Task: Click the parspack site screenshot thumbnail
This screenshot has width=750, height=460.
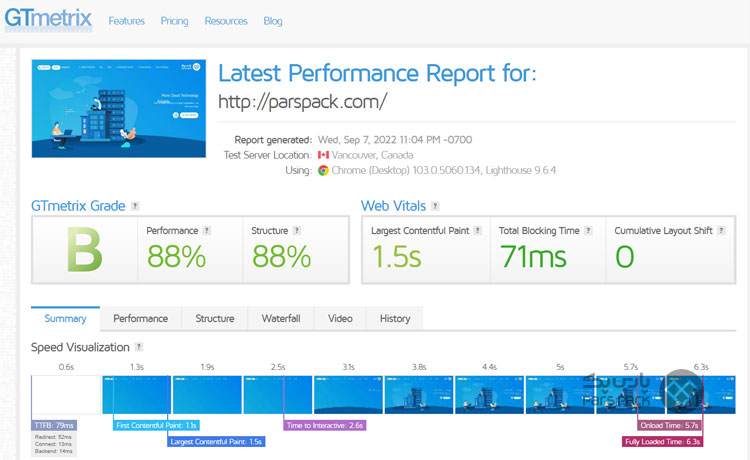Action: [119, 109]
